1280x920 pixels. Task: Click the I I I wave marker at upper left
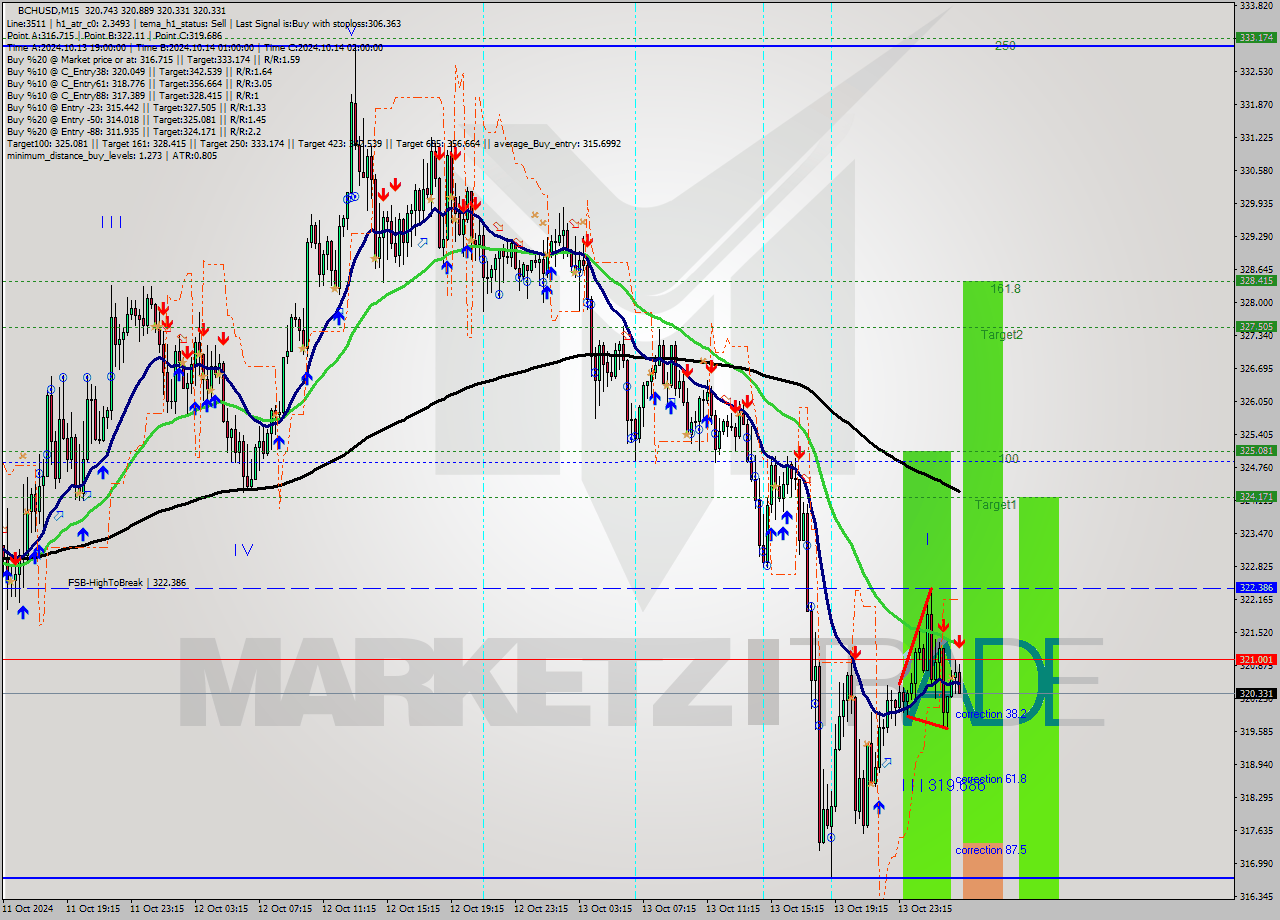pyautogui.click(x=111, y=222)
